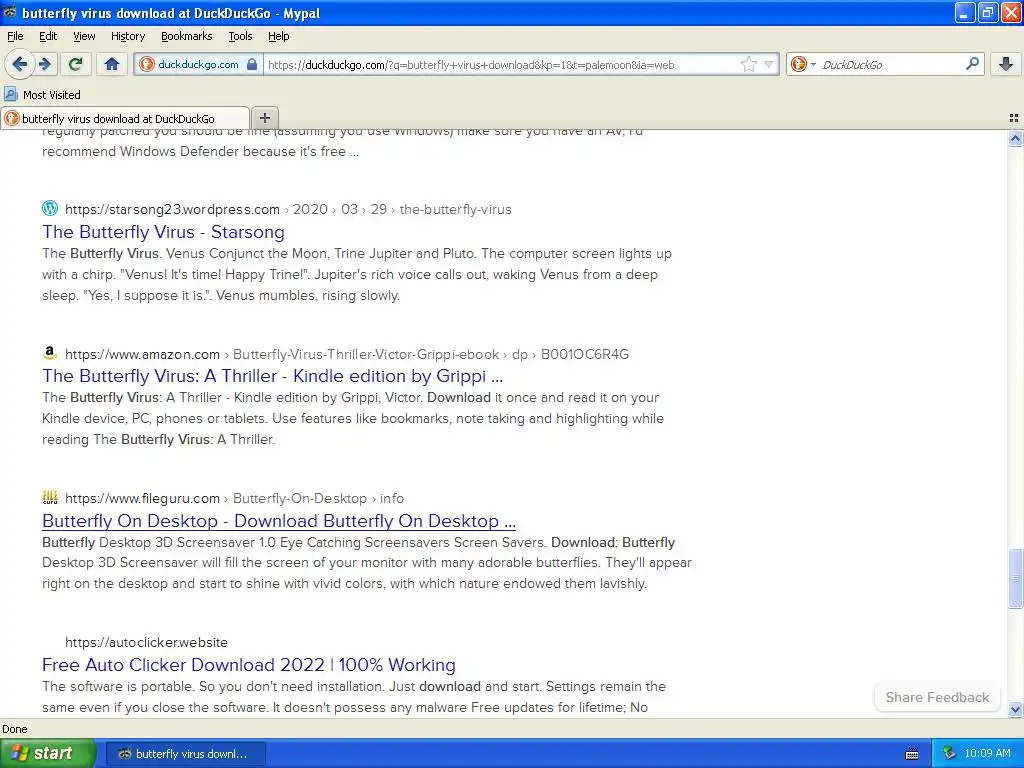Click the 10:09 AM clock

click(987, 754)
